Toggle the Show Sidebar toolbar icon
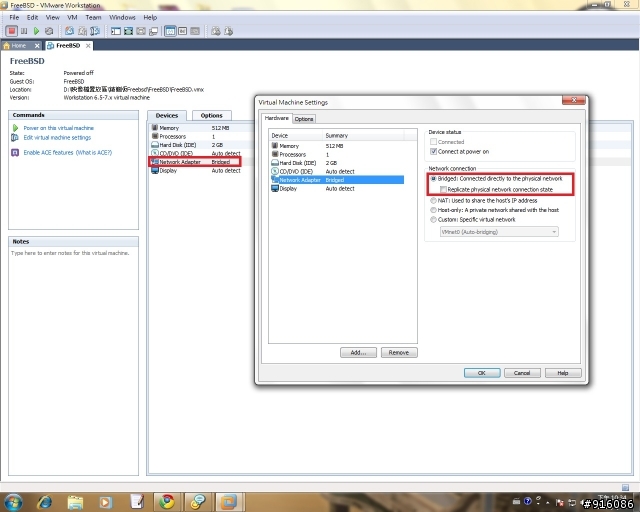This screenshot has width=640, height=512. click(116, 31)
